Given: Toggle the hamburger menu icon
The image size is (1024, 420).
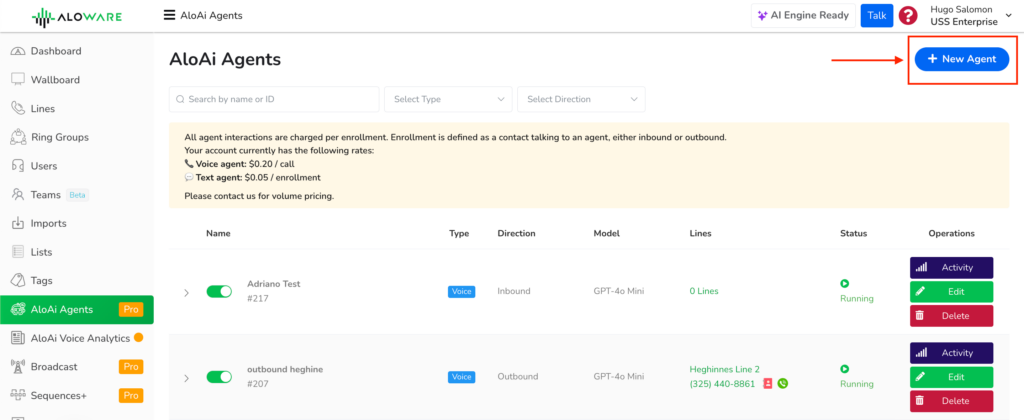Looking at the screenshot, I should click(x=169, y=15).
